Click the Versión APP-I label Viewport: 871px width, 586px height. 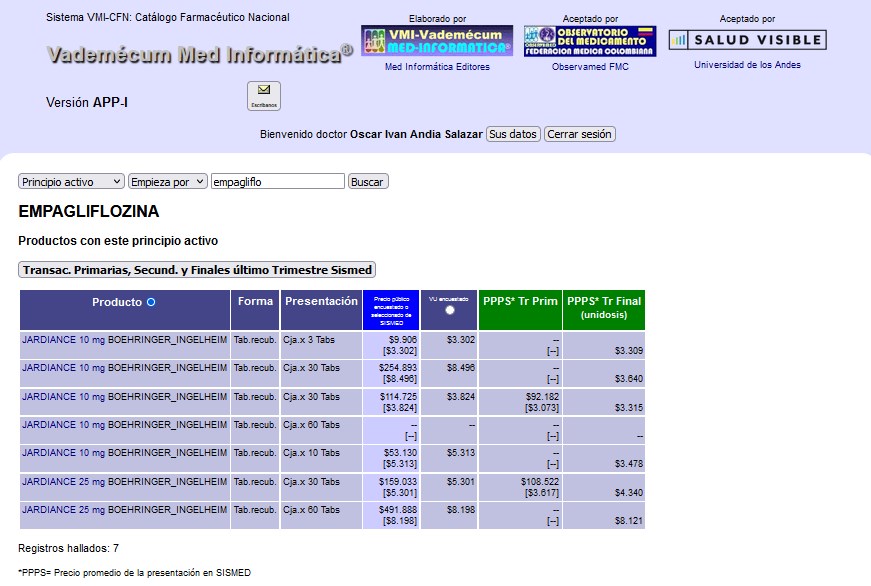[87, 102]
